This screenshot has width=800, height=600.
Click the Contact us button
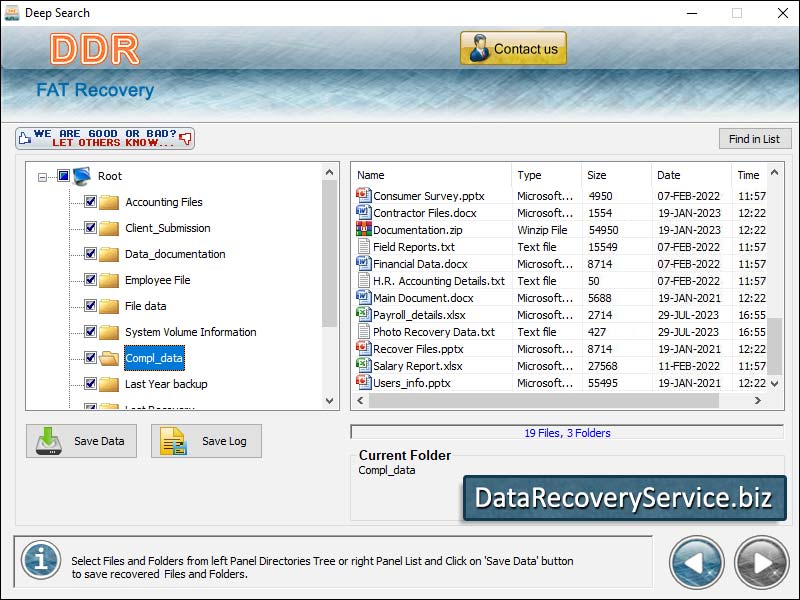[512, 47]
